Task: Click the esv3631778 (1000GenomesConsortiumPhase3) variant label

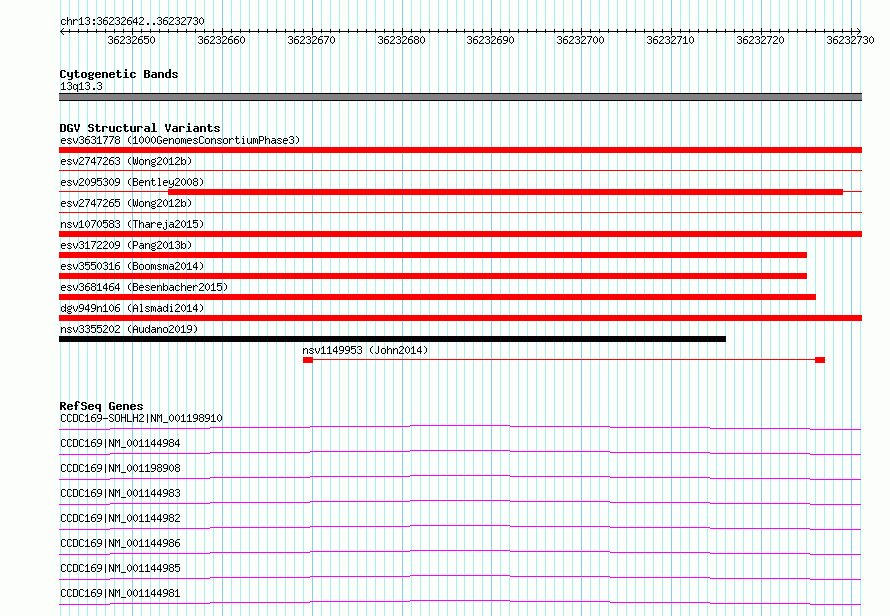Action: (180, 140)
